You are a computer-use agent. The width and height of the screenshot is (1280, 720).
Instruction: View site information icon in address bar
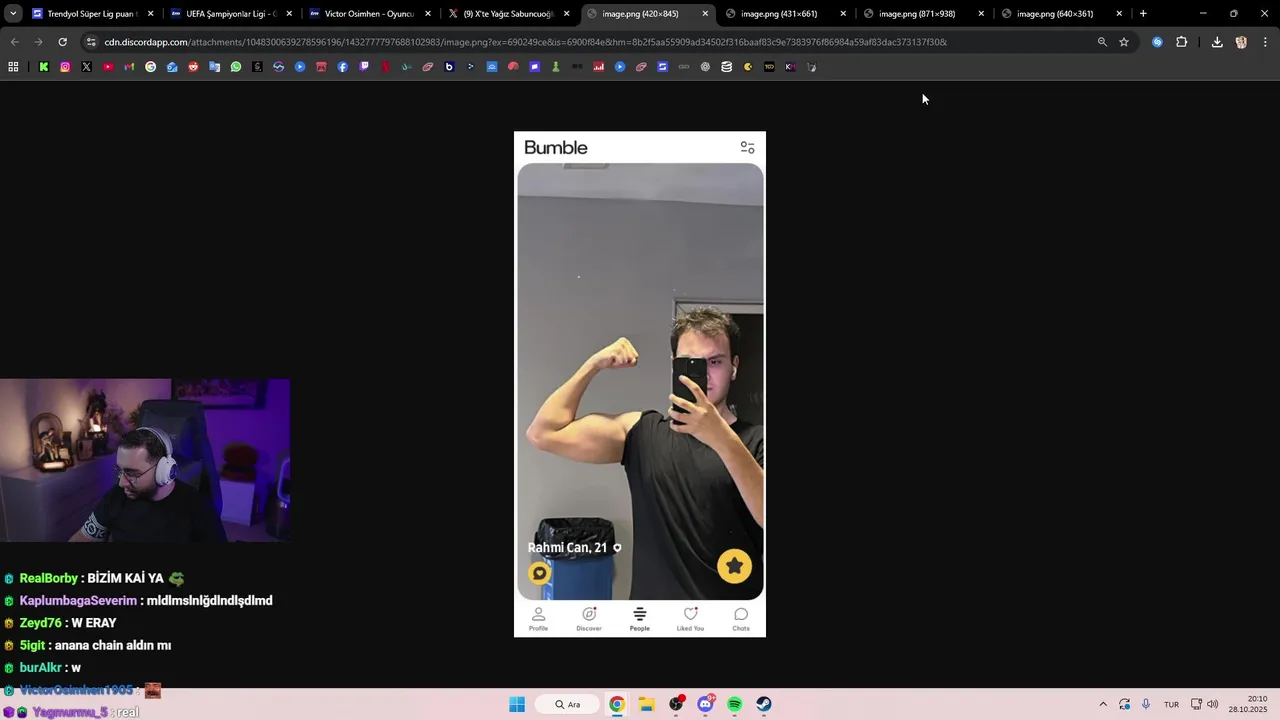point(91,42)
